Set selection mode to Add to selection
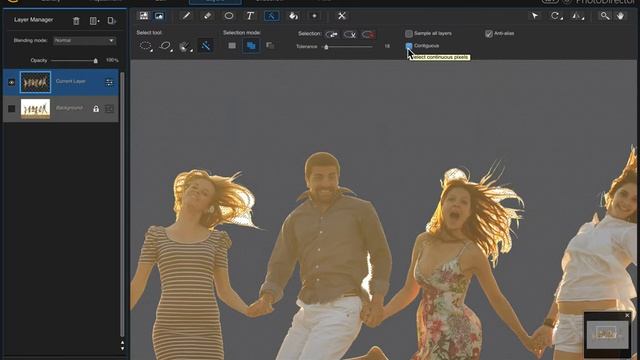 pyautogui.click(x=251, y=45)
